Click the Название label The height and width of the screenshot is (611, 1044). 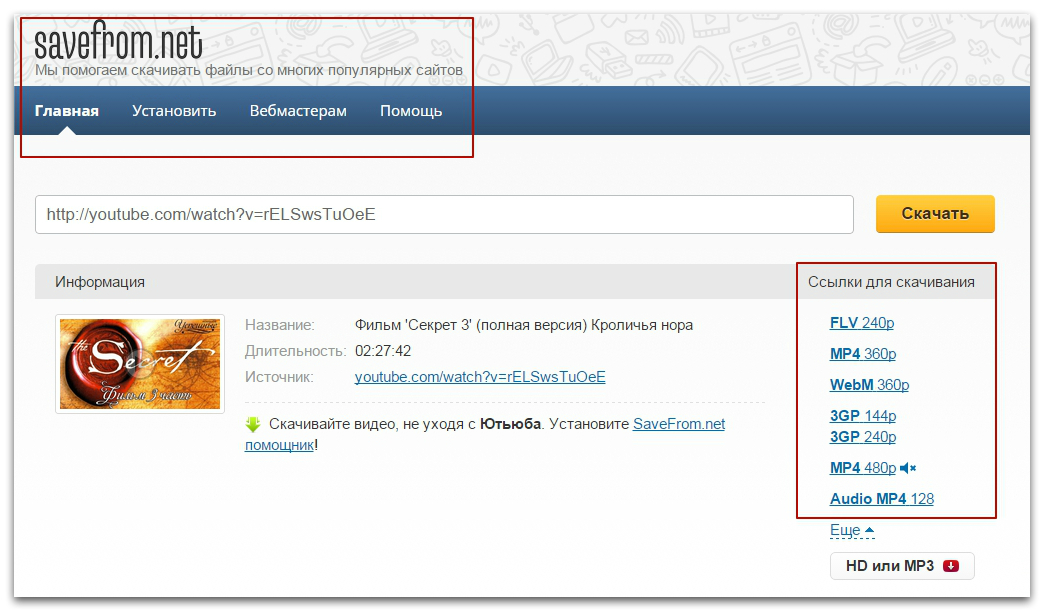[x=280, y=325]
